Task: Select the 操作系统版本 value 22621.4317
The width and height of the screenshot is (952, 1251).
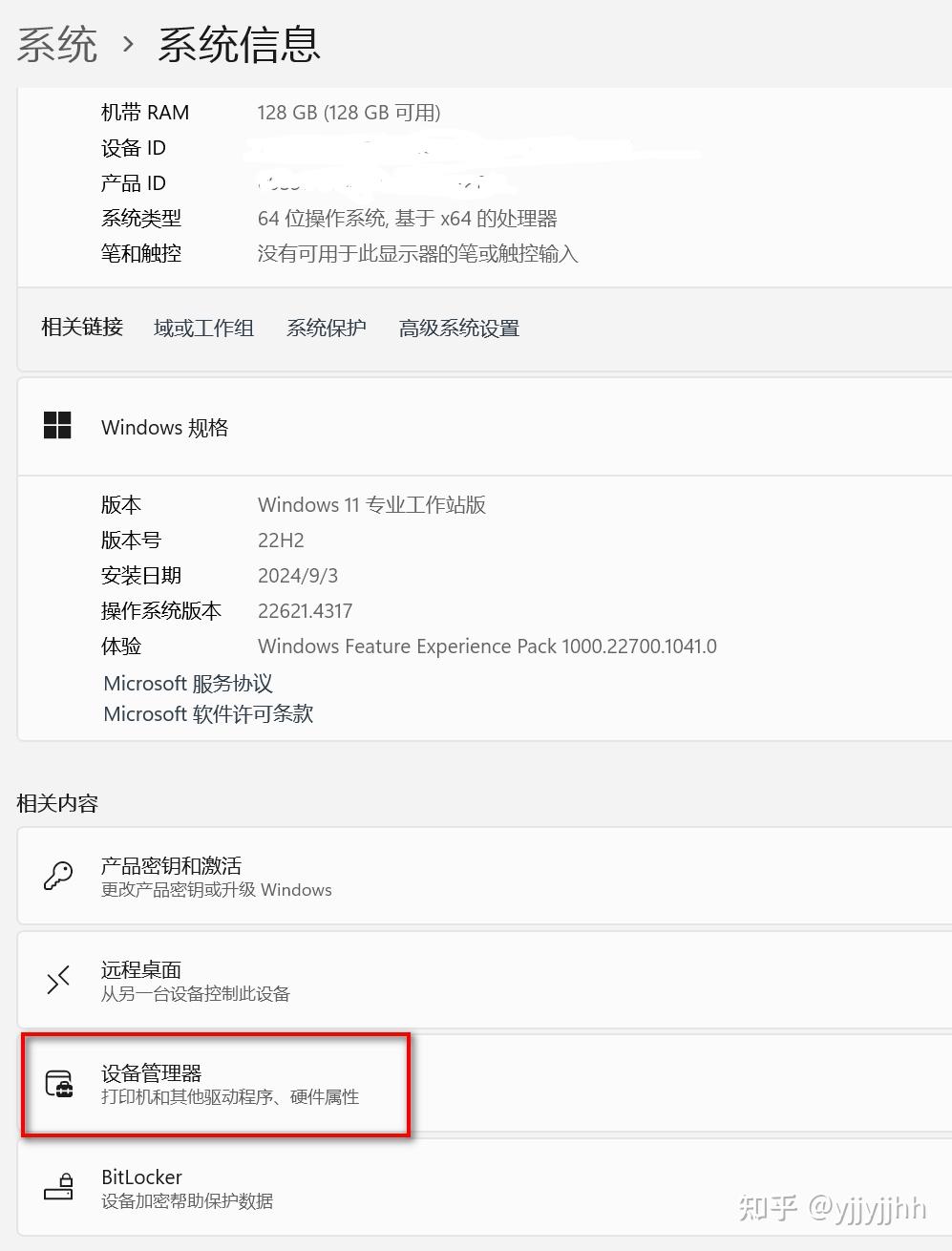Action: [x=305, y=610]
